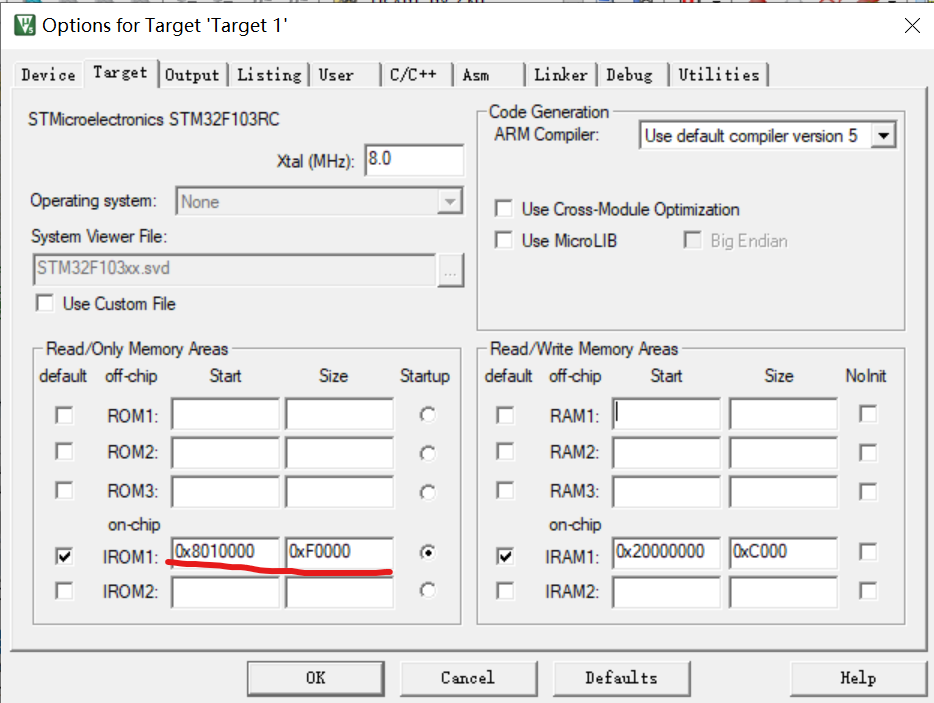Screen dimensions: 934x703
Task: Click the Keil uVision icon in title bar
Action: pyautogui.click(x=25, y=25)
